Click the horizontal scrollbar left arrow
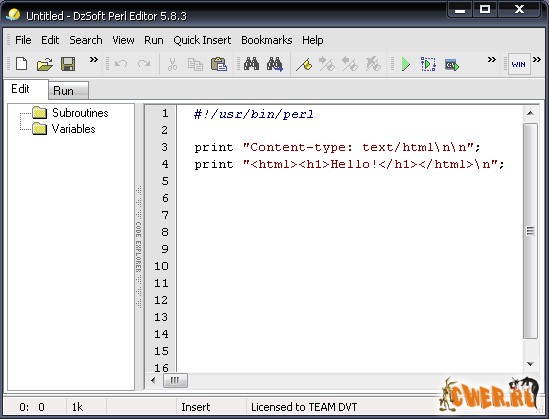Viewport: 549px width, 419px height. (153, 380)
